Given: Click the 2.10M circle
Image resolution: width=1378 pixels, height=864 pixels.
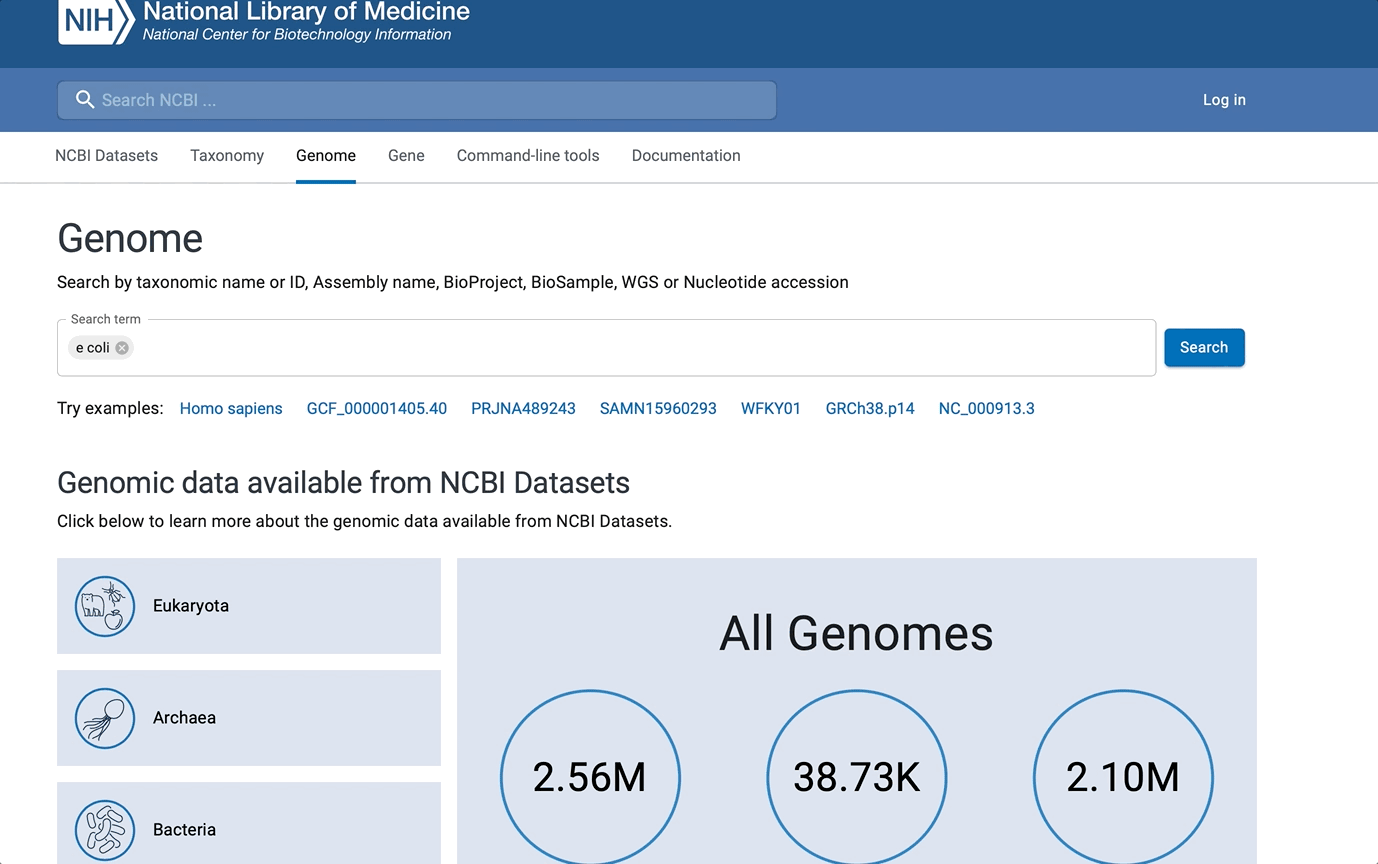Looking at the screenshot, I should [x=1123, y=778].
